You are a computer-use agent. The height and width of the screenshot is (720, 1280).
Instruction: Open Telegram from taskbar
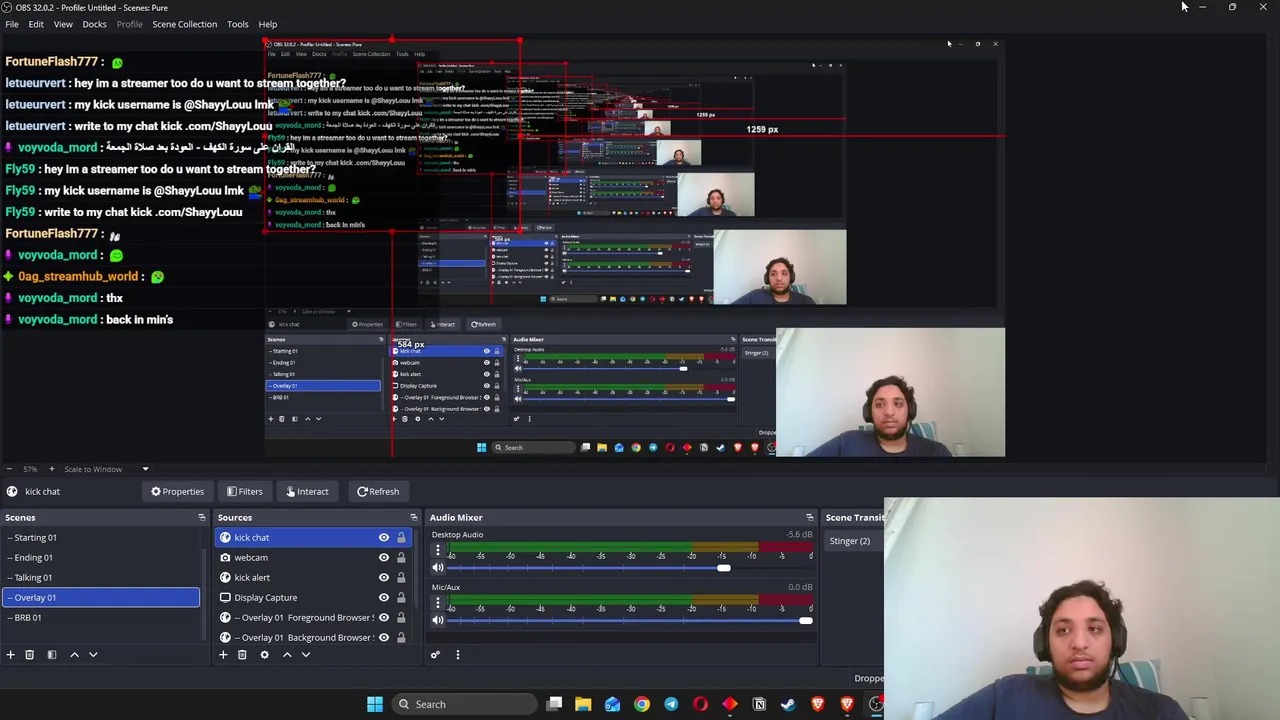click(x=671, y=704)
